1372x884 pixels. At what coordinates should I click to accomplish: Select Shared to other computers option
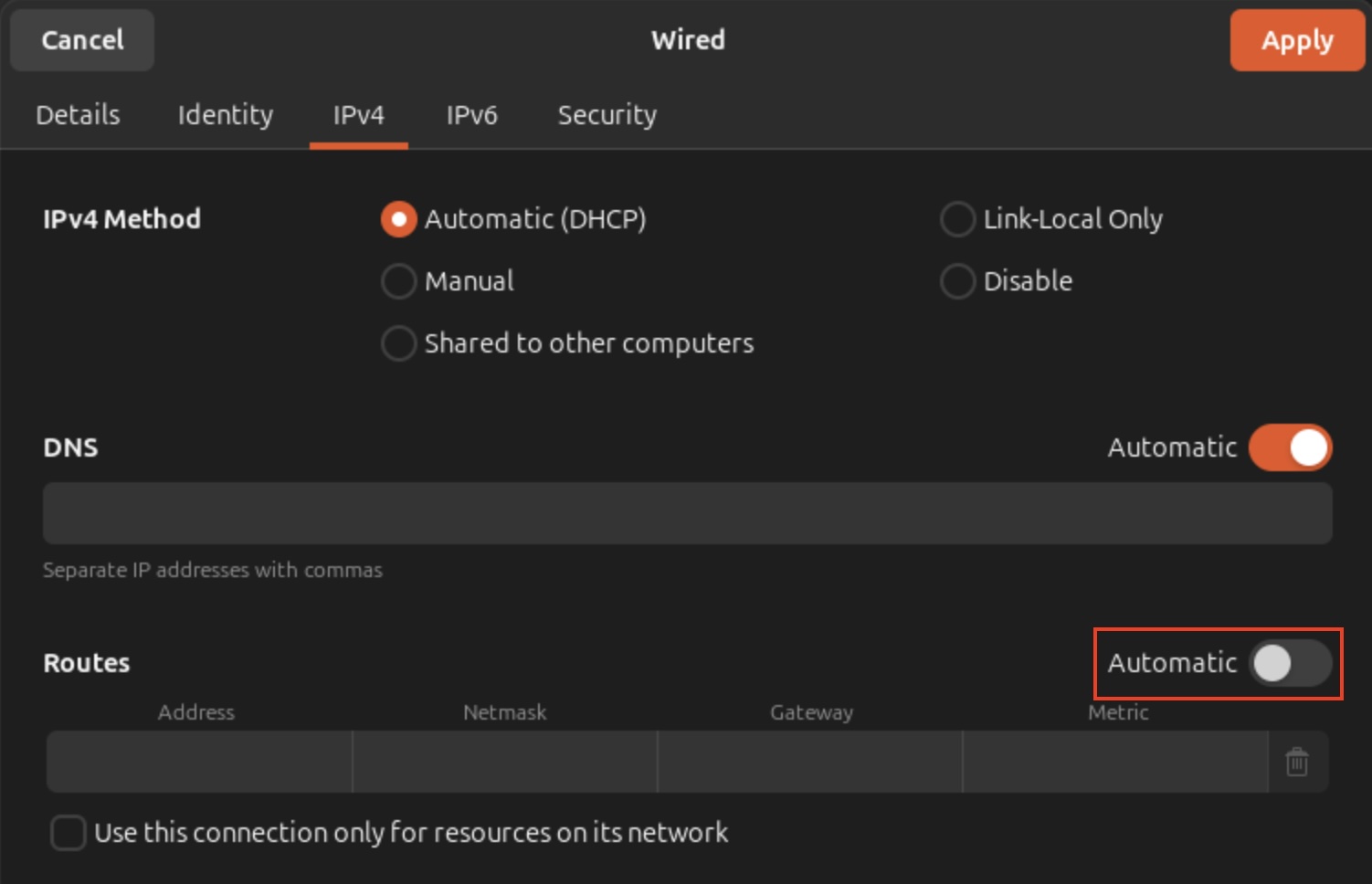click(x=398, y=343)
